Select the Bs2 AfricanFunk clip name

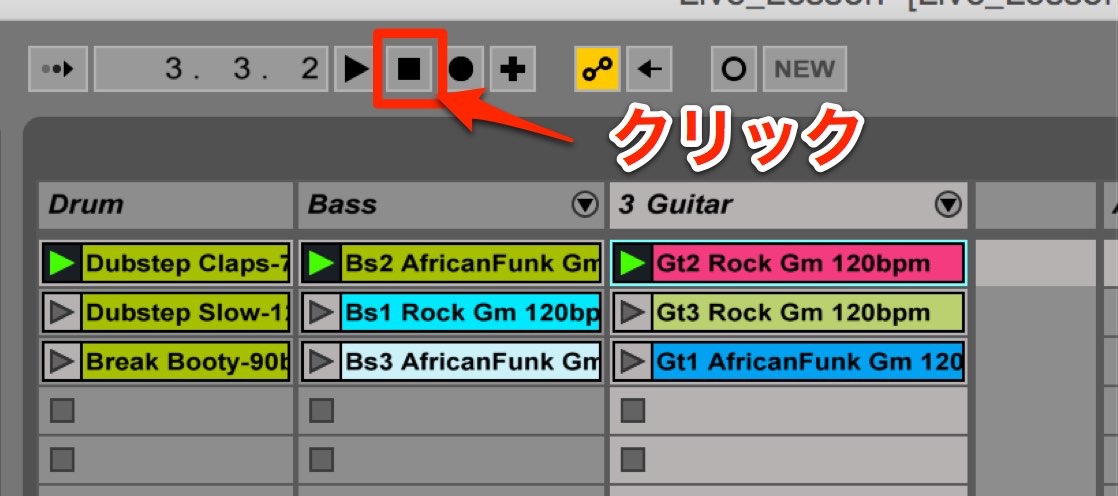pos(471,264)
